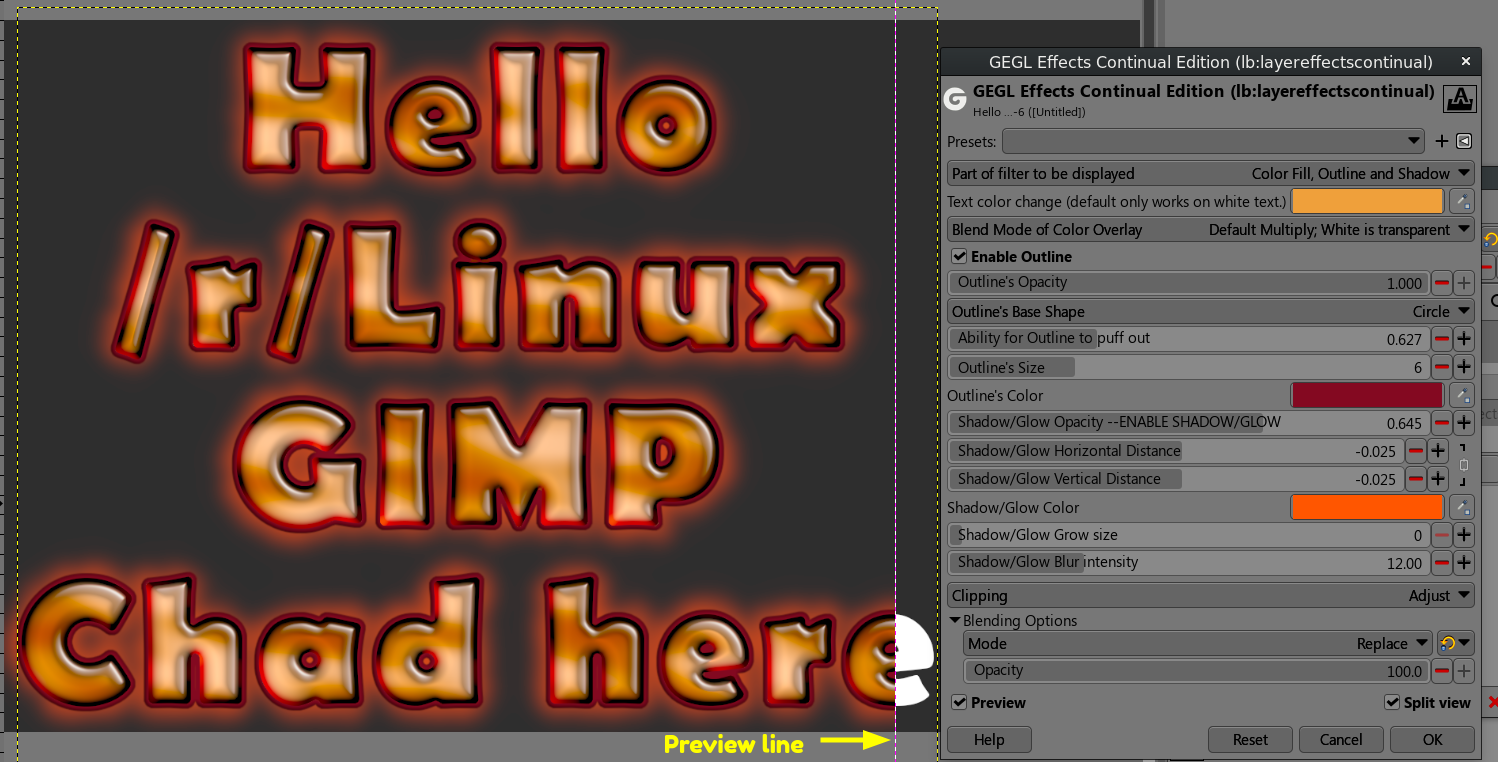Decrease Shadow/Glow Opacity minus button
This screenshot has width=1498, height=762.
[1442, 423]
